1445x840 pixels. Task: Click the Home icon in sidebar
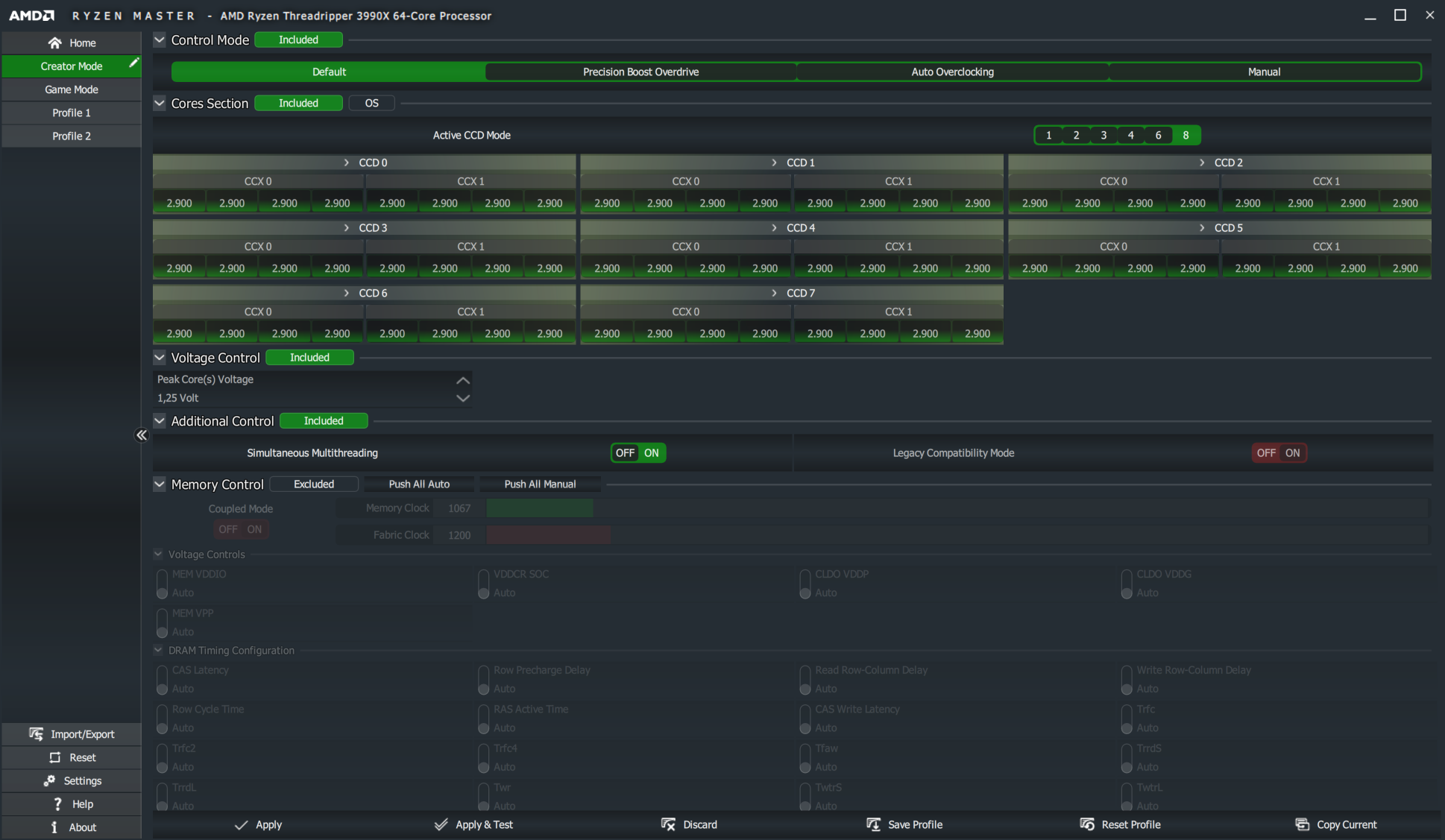tap(54, 43)
